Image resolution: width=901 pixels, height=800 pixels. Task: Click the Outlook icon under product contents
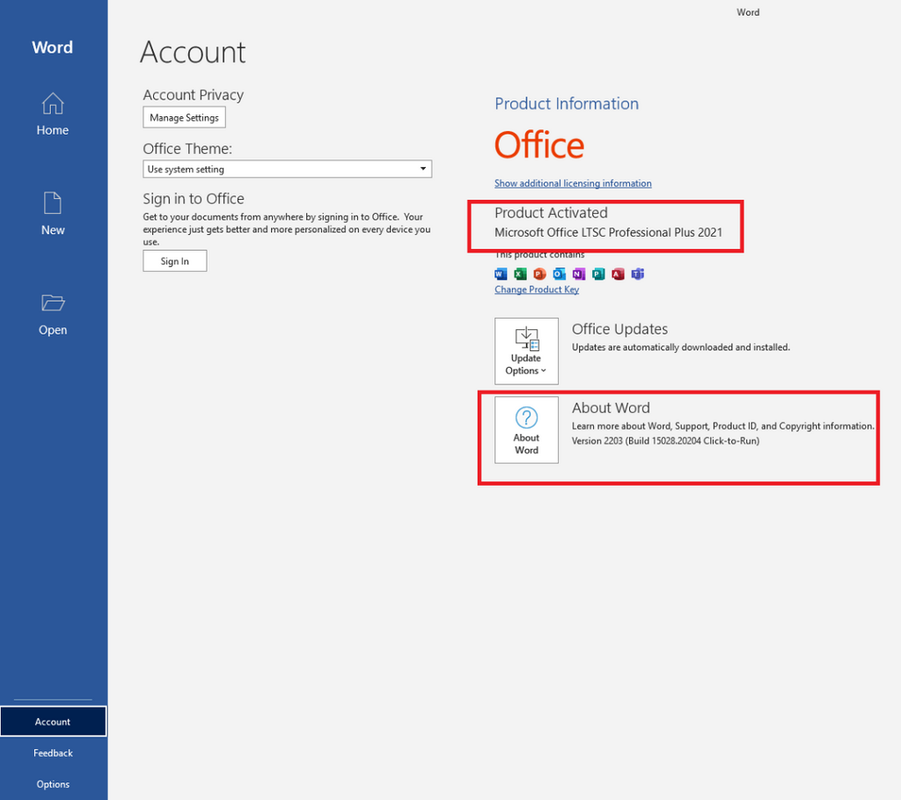(x=559, y=274)
